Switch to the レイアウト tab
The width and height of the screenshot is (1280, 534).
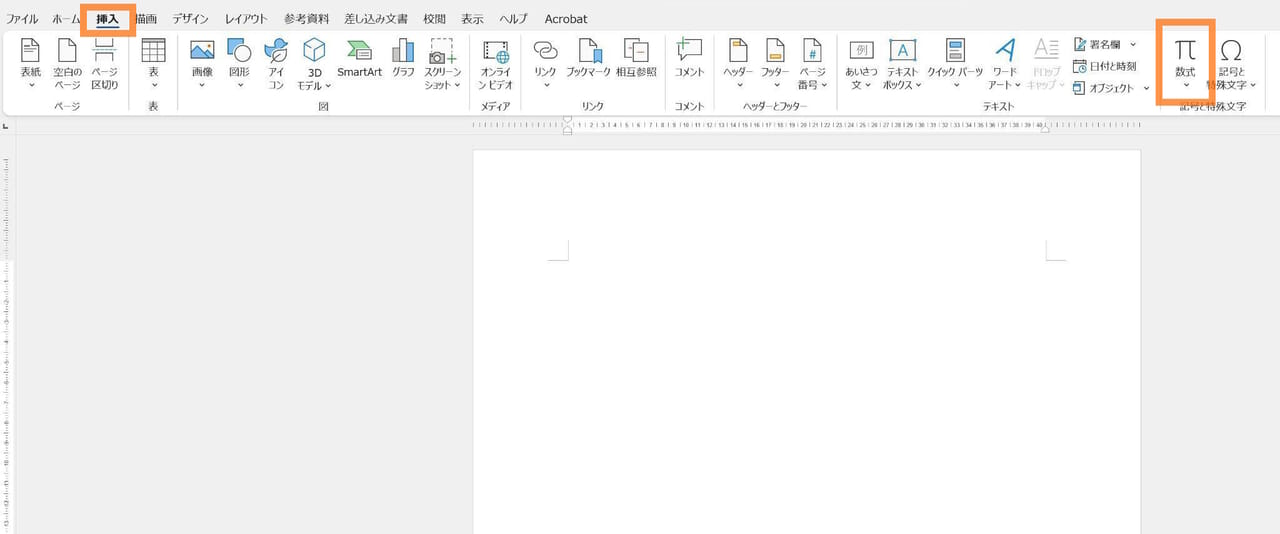[246, 19]
